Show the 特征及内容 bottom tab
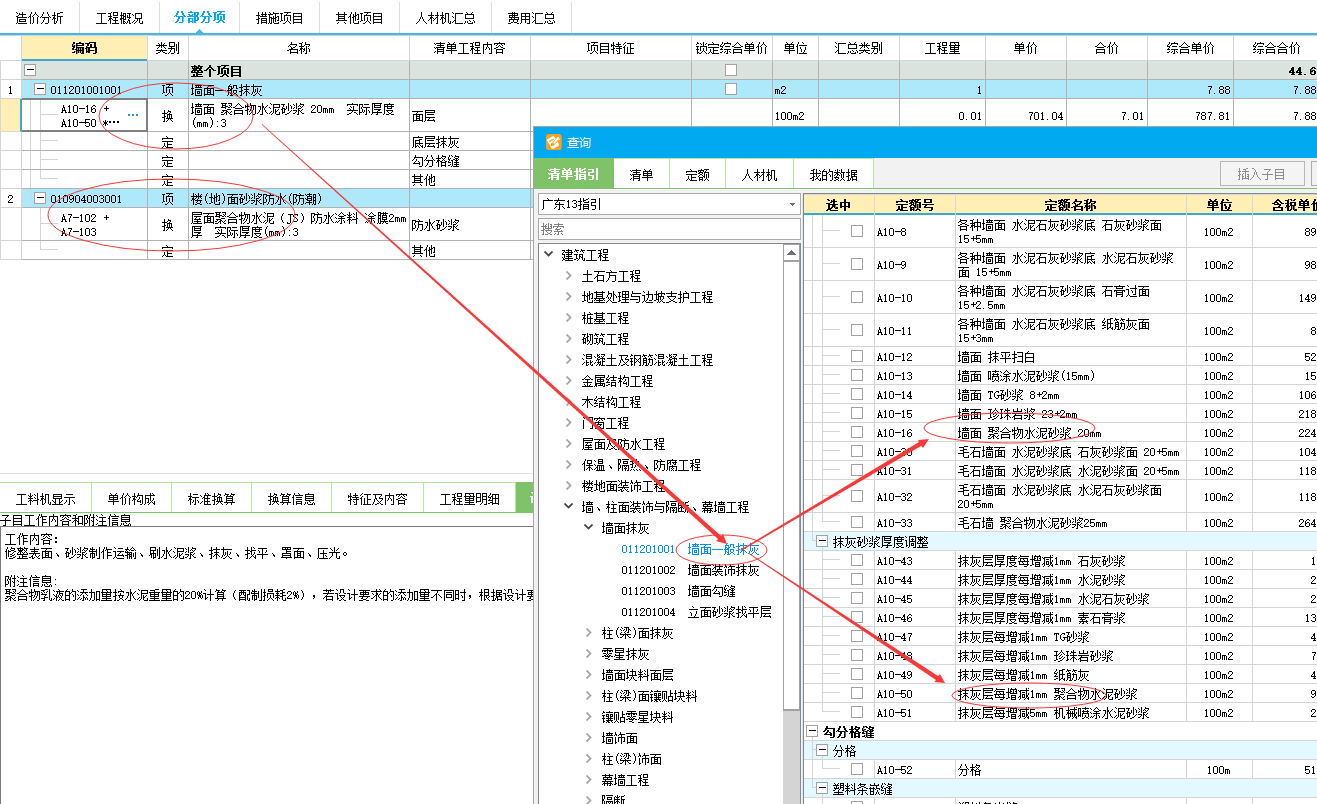 pos(378,499)
